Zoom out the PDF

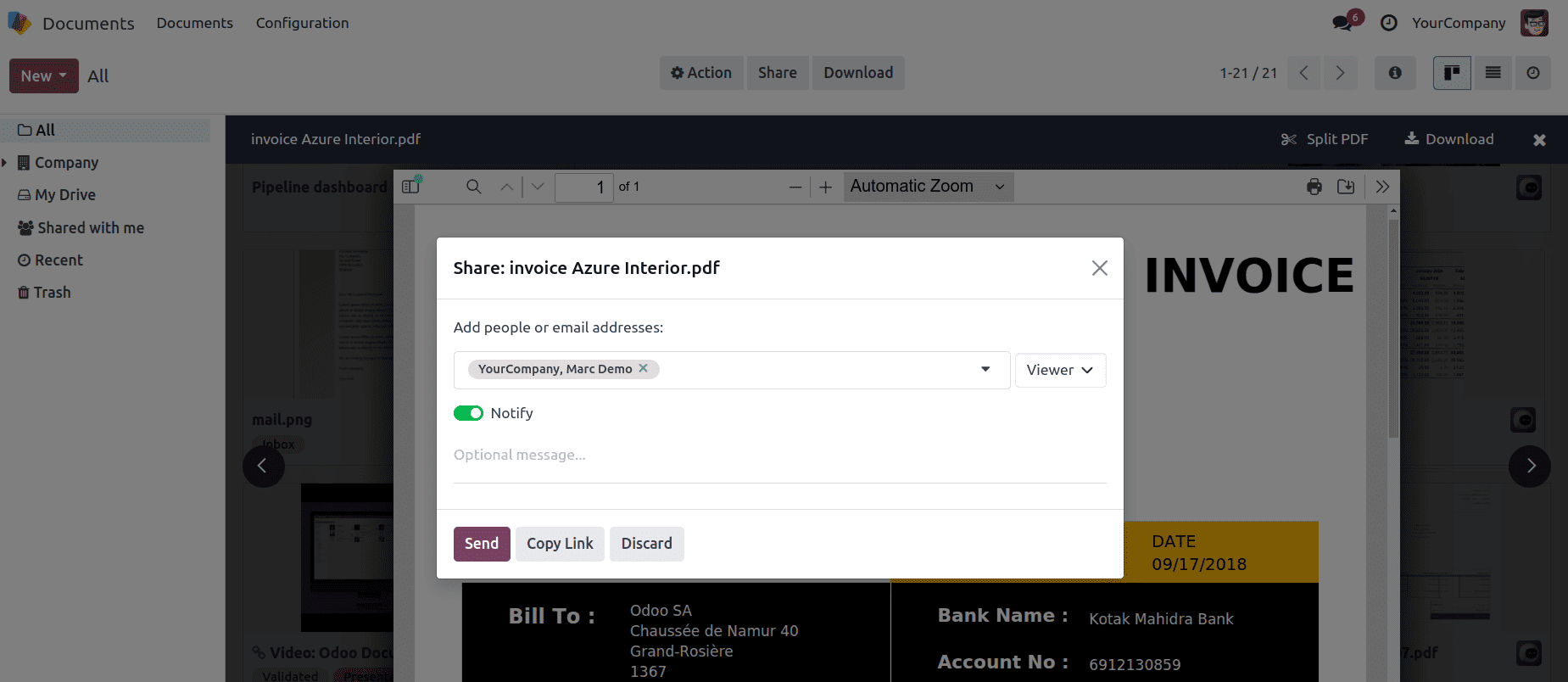(x=795, y=187)
